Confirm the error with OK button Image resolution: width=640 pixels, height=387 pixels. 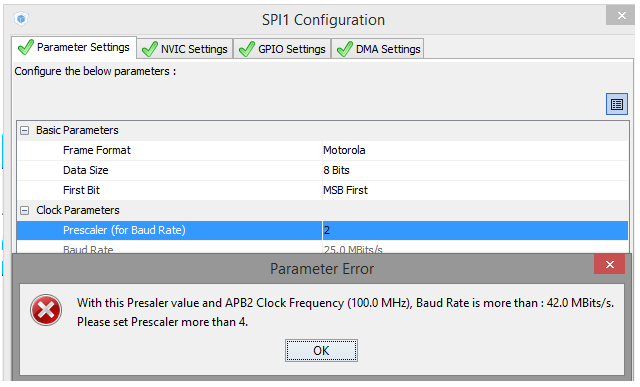pos(321,351)
